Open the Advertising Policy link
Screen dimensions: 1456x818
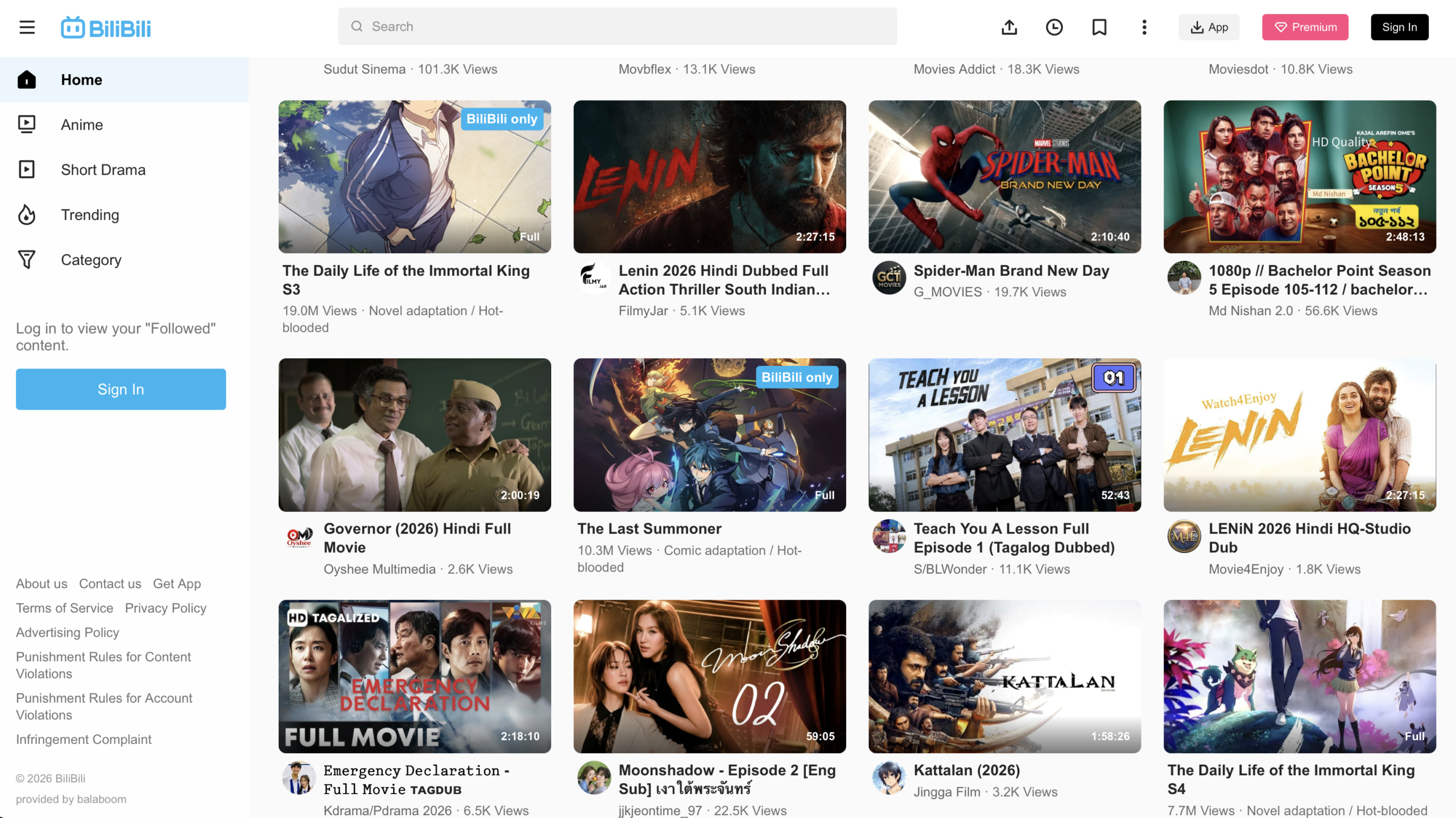[x=68, y=633]
